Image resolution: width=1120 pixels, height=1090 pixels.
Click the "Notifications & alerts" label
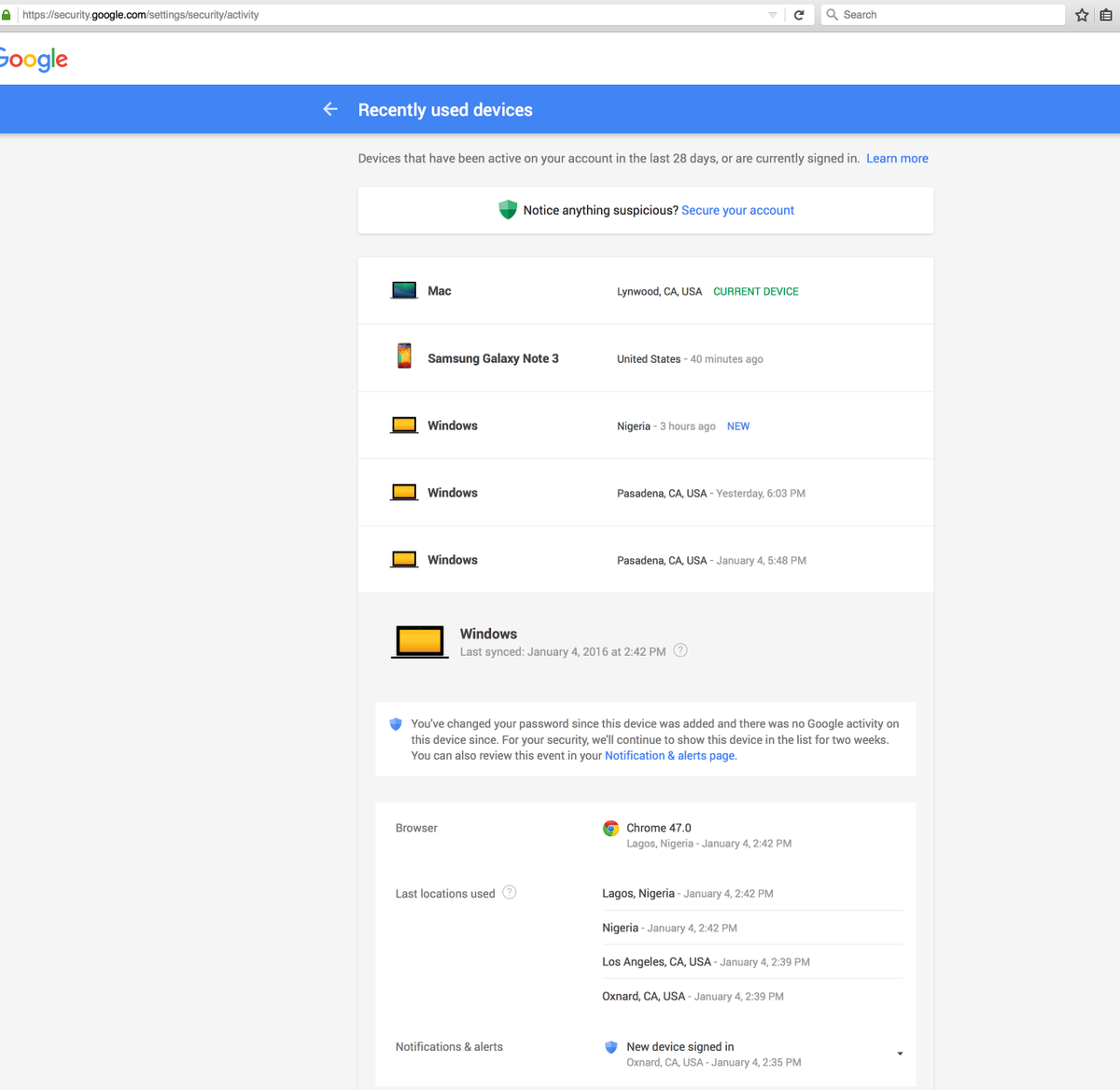449,1047
